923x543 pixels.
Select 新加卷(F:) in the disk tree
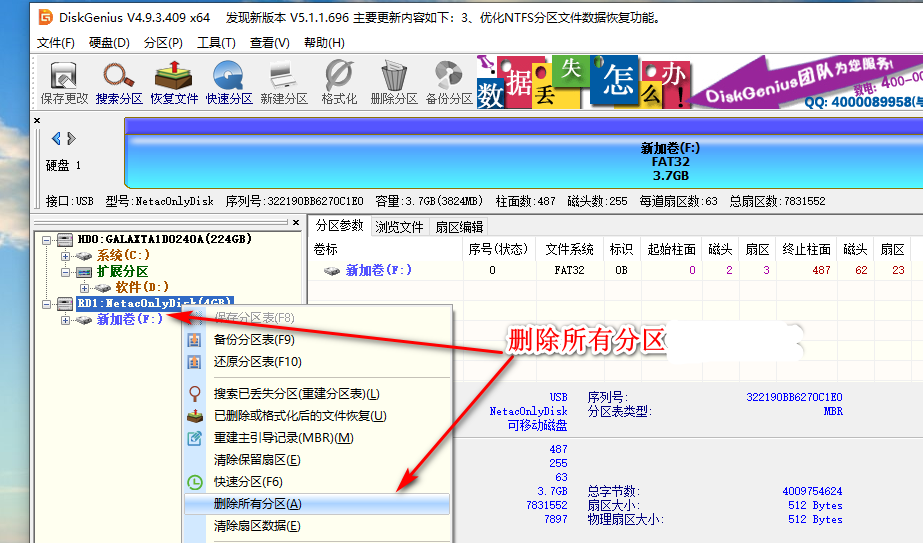pyautogui.click(x=130, y=319)
